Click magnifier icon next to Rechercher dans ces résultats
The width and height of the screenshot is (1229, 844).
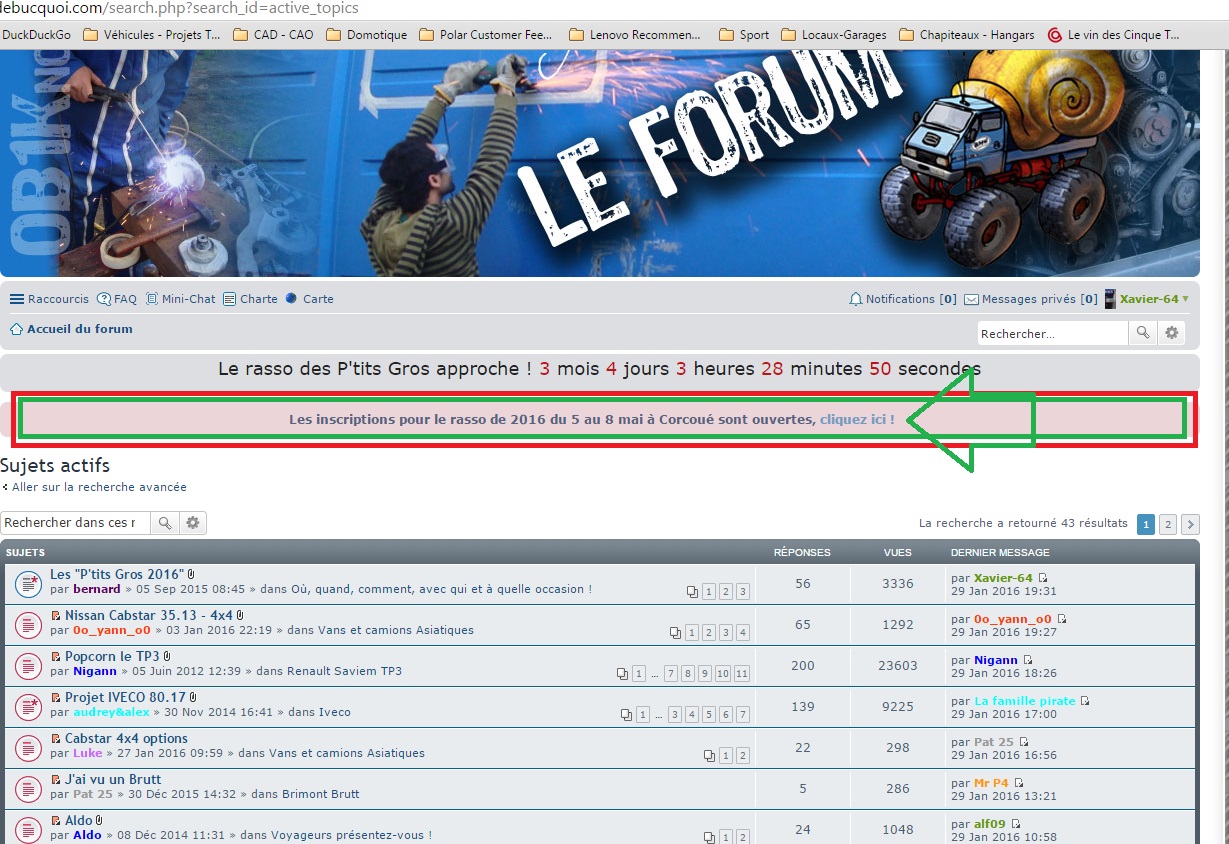(x=165, y=522)
